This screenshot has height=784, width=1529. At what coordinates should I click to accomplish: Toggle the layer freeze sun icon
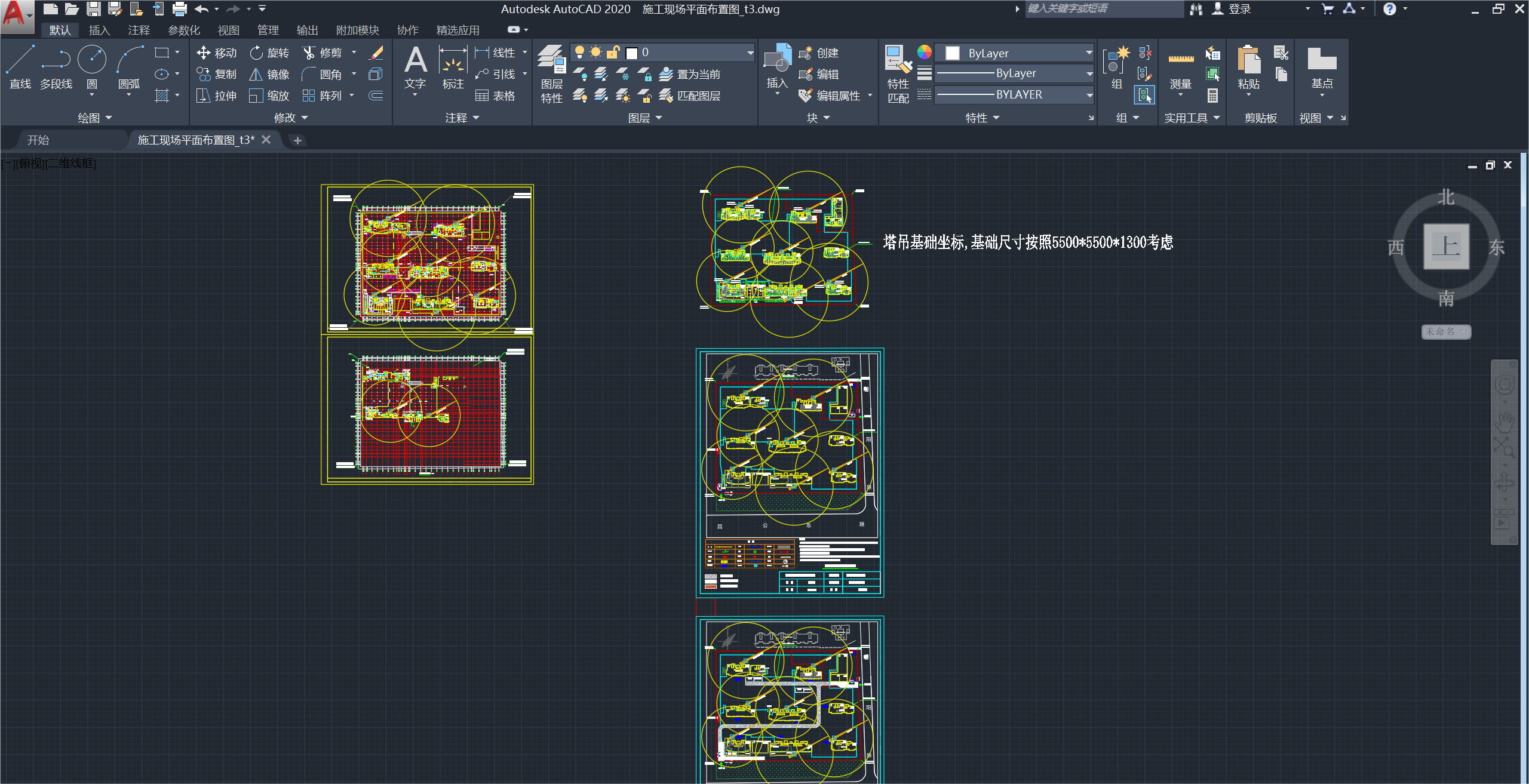(595, 52)
